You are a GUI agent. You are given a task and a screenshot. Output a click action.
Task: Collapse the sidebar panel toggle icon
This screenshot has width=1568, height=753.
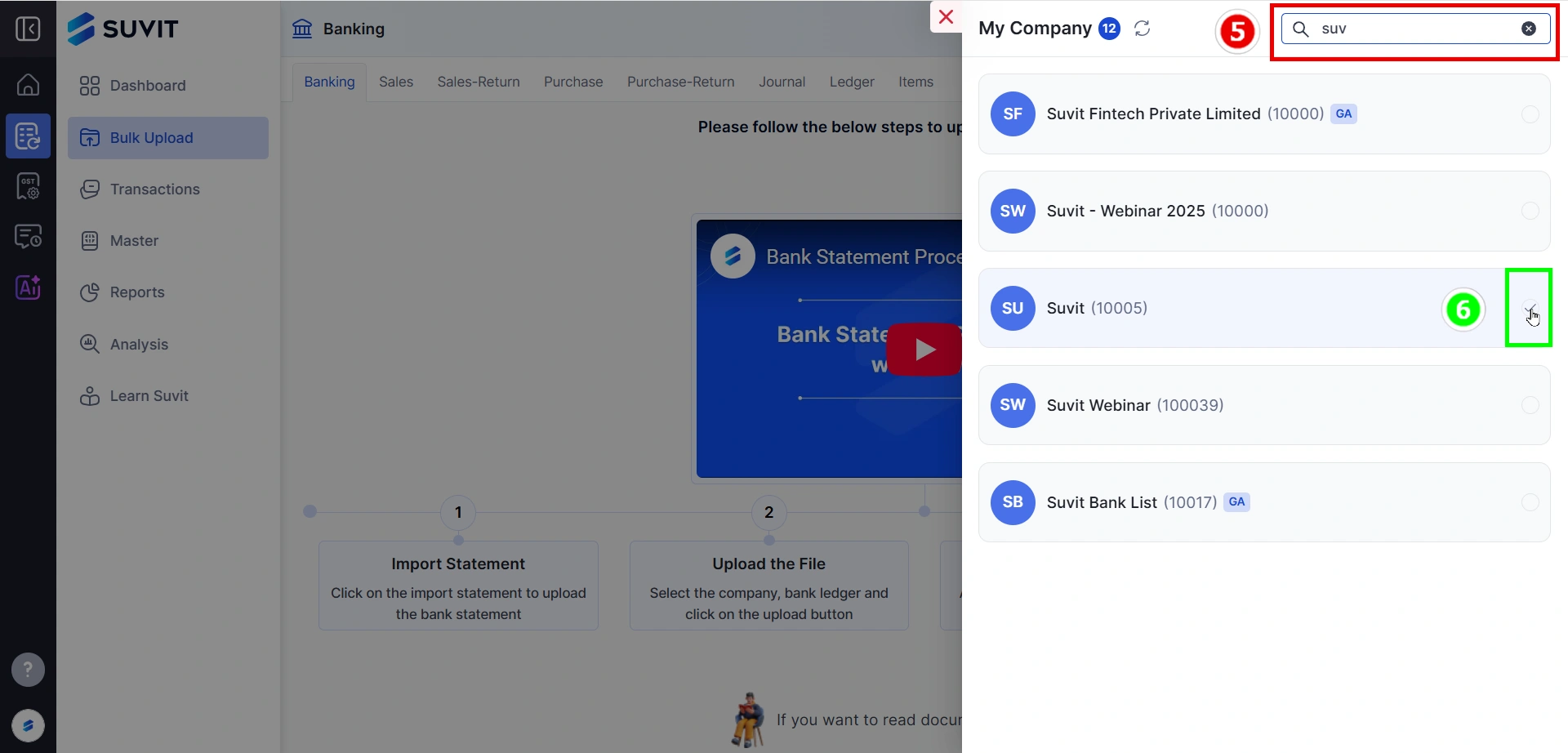[28, 29]
